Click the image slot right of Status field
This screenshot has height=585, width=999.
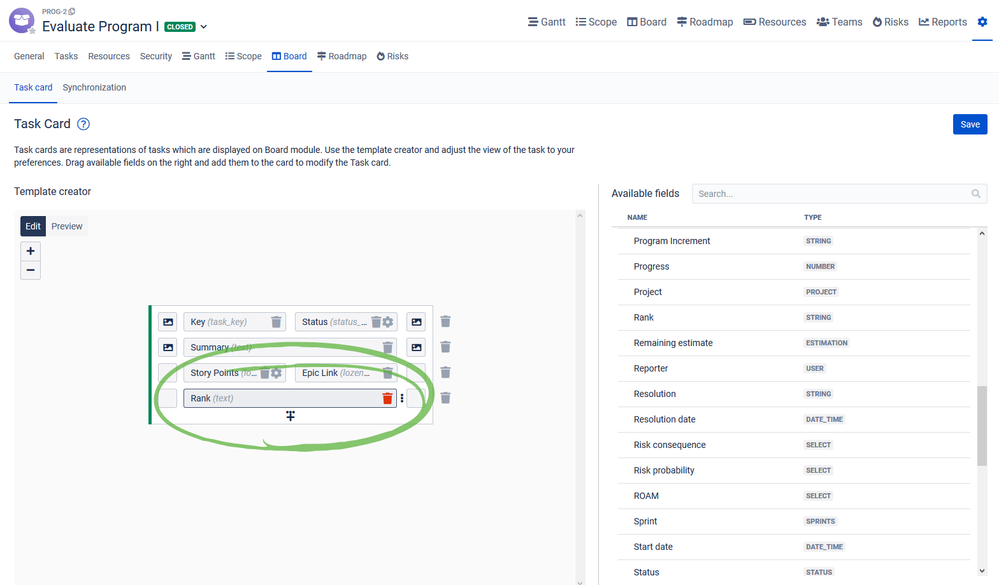pyautogui.click(x=416, y=322)
